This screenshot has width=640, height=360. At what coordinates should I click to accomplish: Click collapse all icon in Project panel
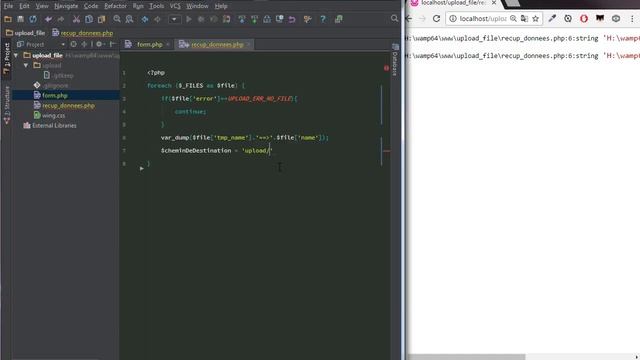pyautogui.click(x=84, y=44)
